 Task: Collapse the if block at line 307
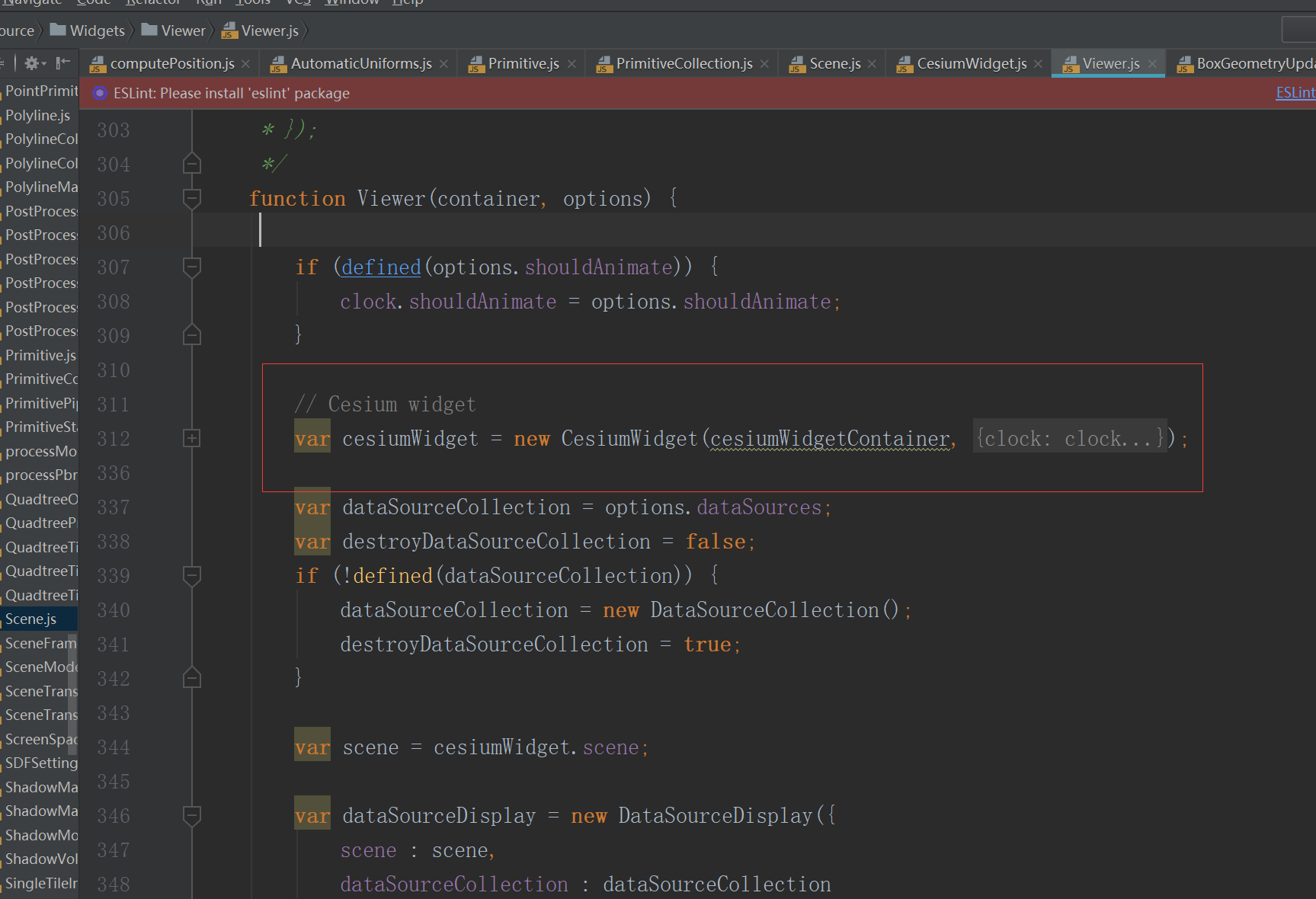coord(192,267)
